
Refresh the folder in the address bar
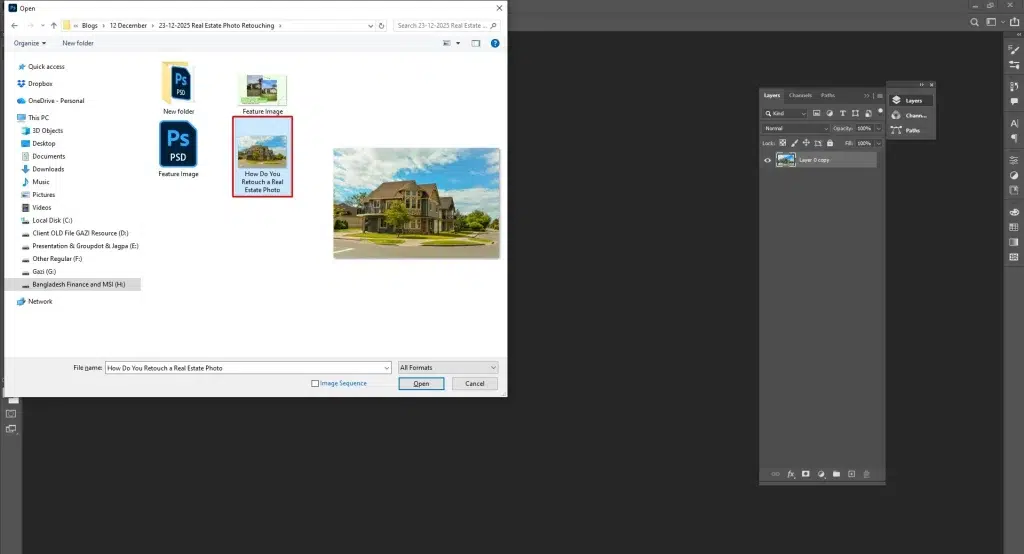coord(381,25)
